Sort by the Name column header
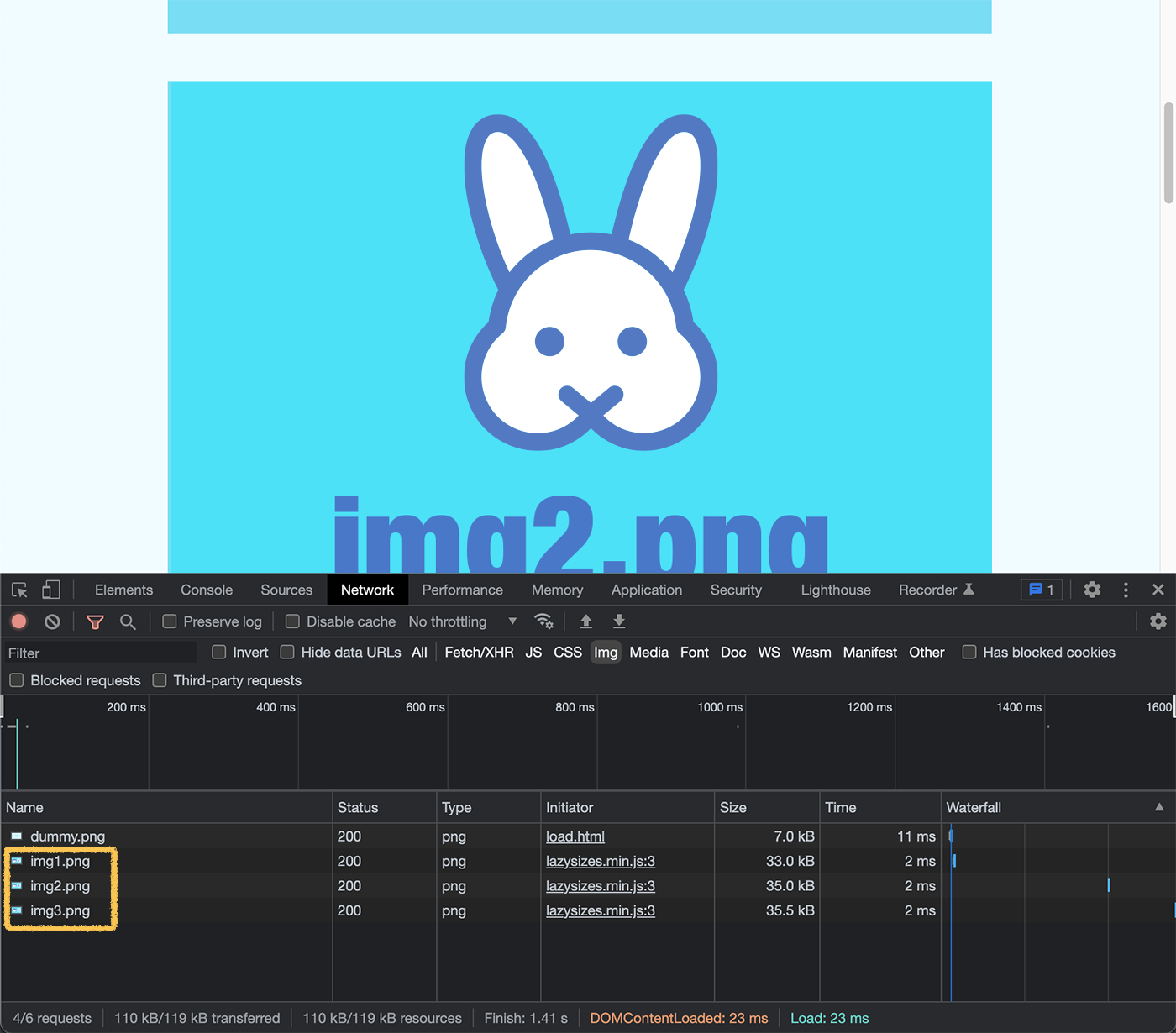 (166, 807)
